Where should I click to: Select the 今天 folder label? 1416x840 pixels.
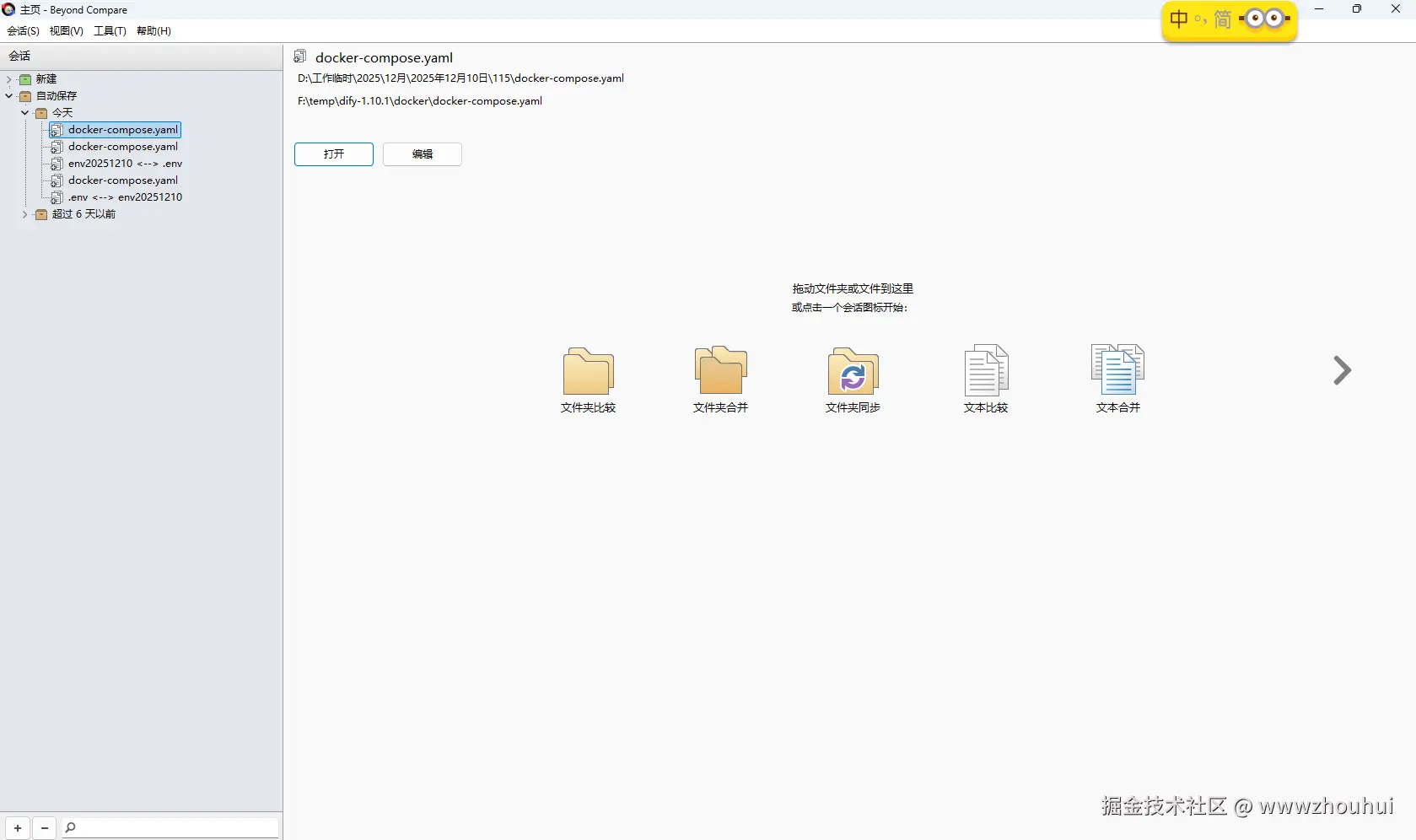point(62,113)
